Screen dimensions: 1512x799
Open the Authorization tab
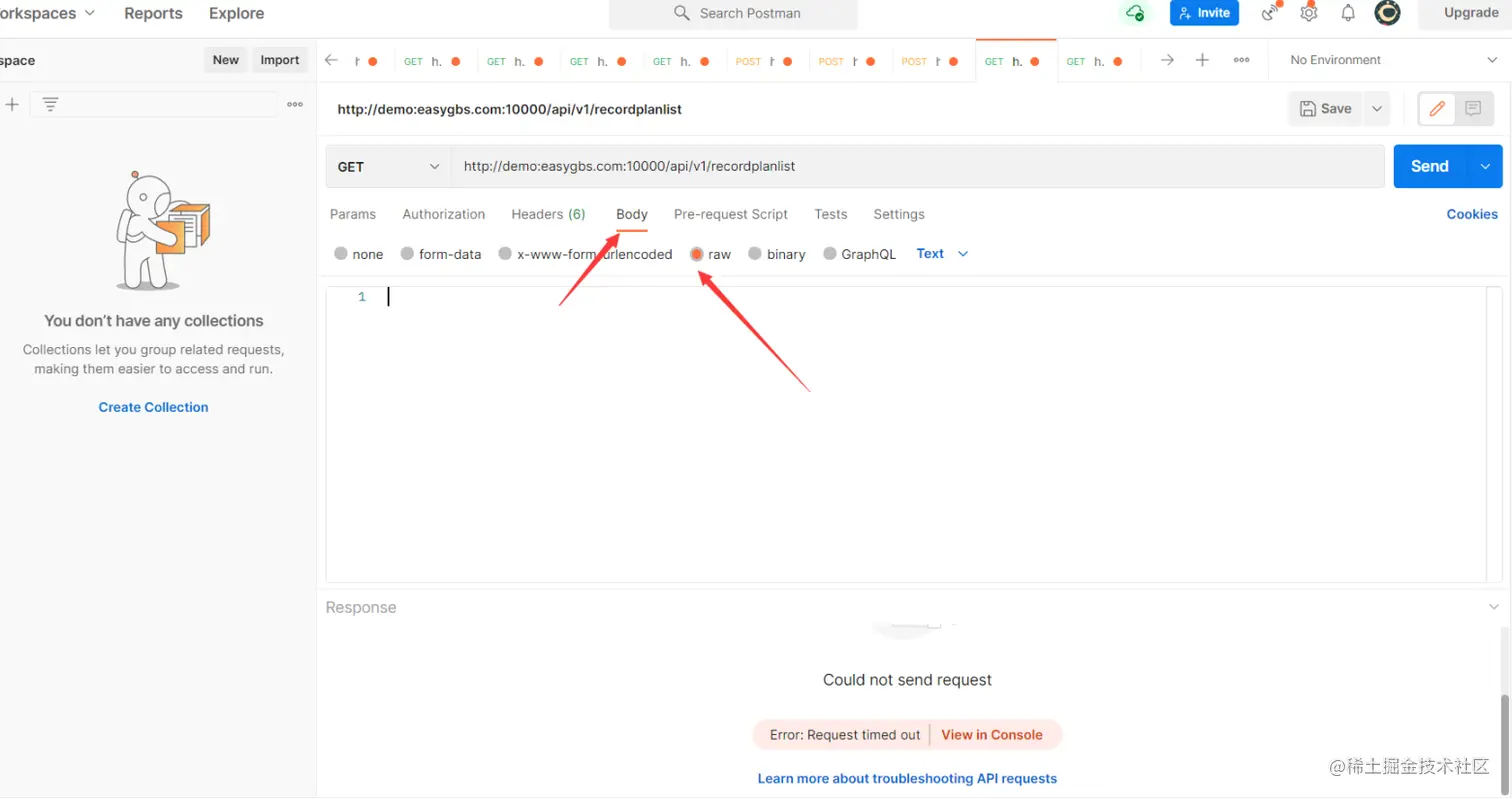[x=444, y=214]
